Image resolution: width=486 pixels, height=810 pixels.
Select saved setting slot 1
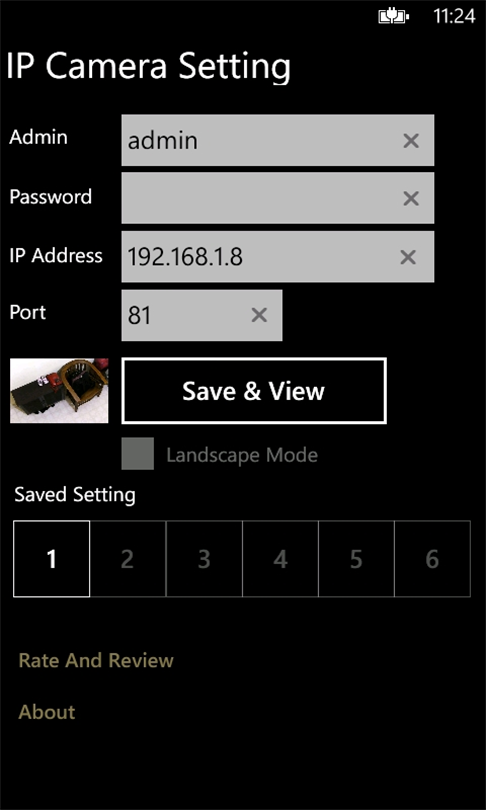52,559
